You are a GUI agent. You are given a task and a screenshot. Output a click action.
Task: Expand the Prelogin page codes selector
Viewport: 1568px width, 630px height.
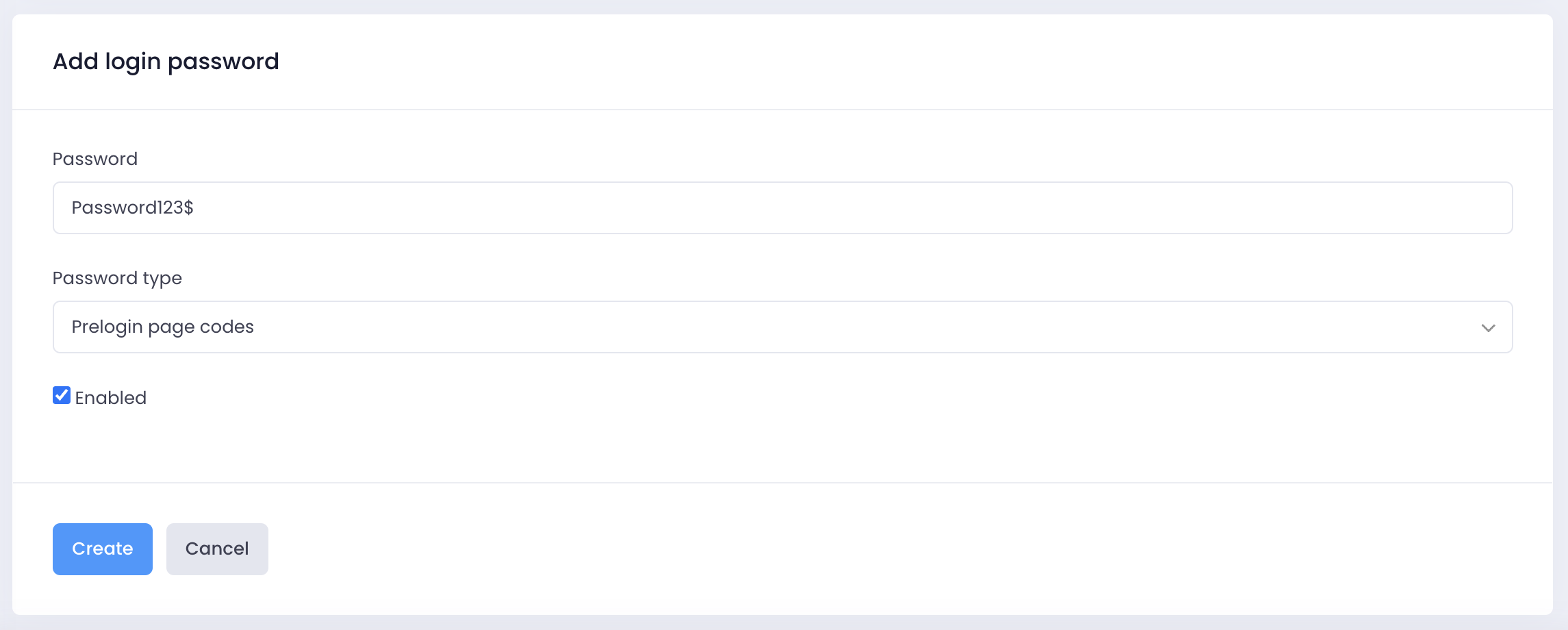(782, 327)
